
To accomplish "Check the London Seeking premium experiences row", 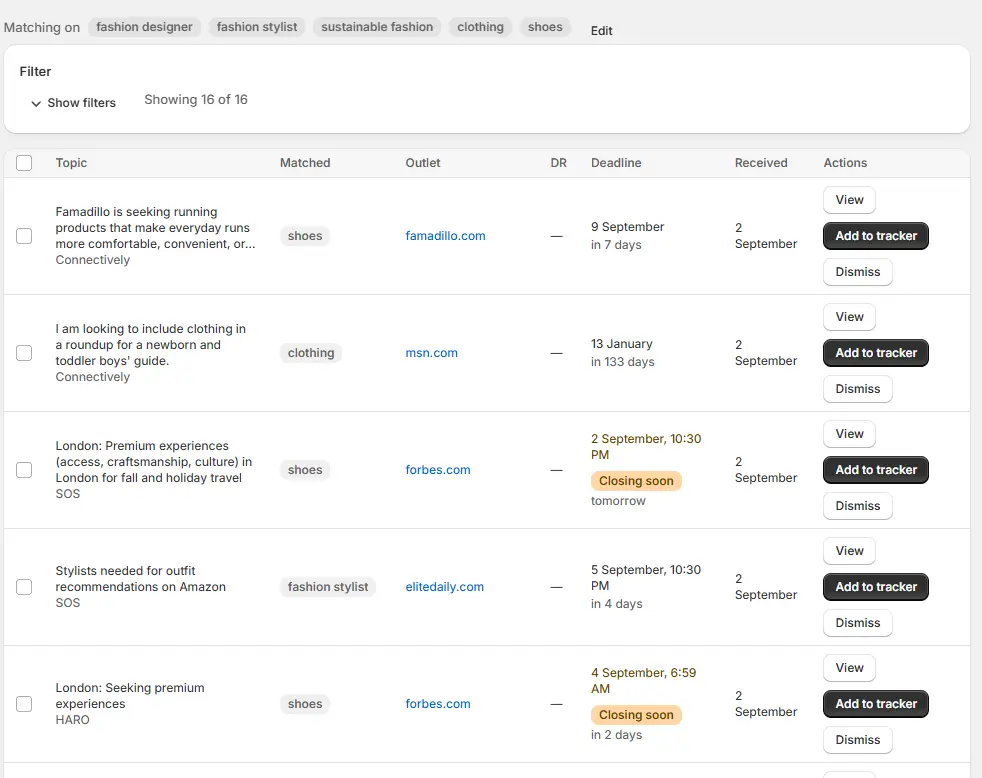I will click(x=24, y=704).
